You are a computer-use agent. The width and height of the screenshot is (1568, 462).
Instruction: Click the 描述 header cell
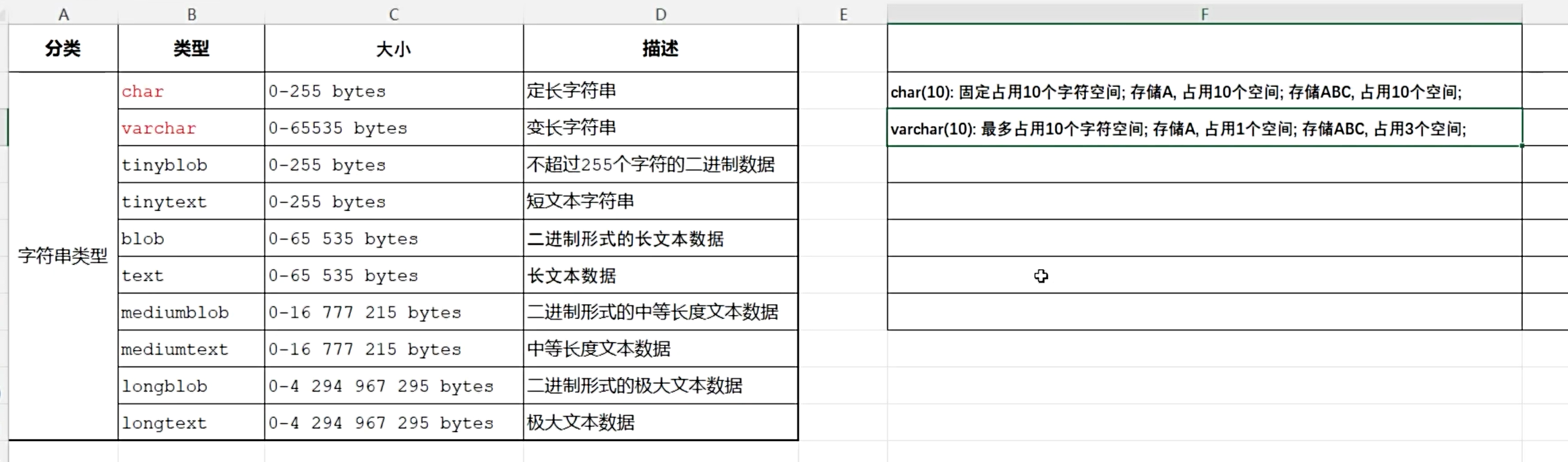coord(661,49)
